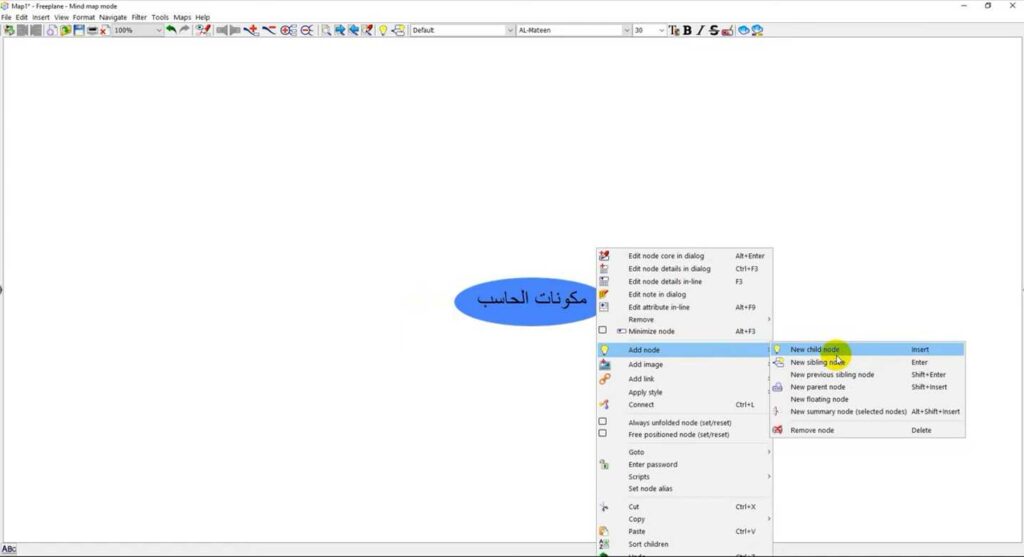Click the new sibling node toolbar icon

coord(398,30)
